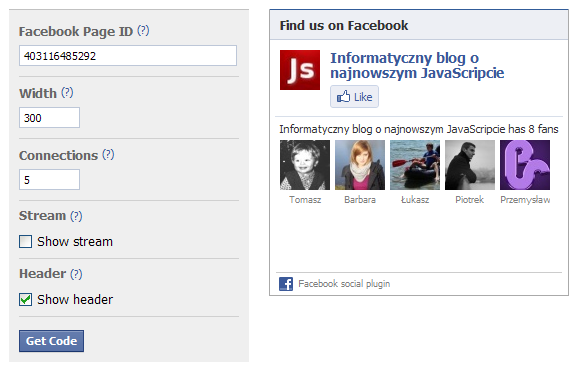Open Przemysław's purple profile picture
This screenshot has height=373, width=580.
[525, 165]
